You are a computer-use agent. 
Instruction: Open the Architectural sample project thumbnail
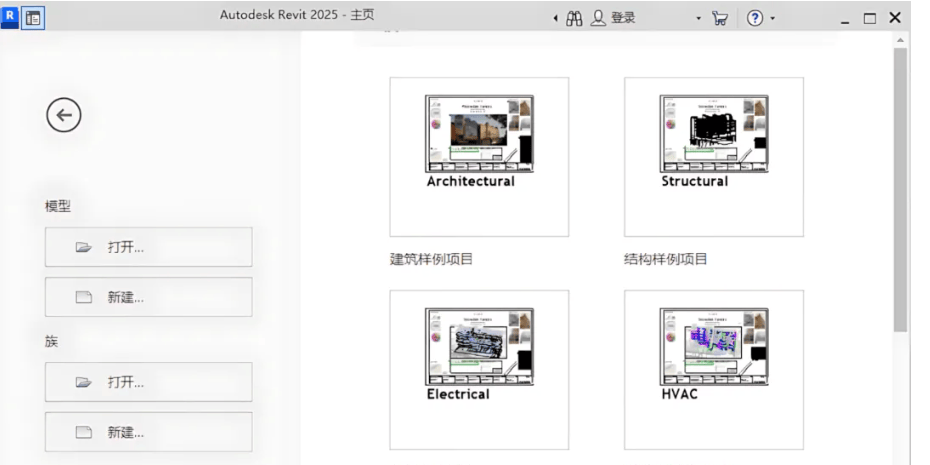(479, 157)
